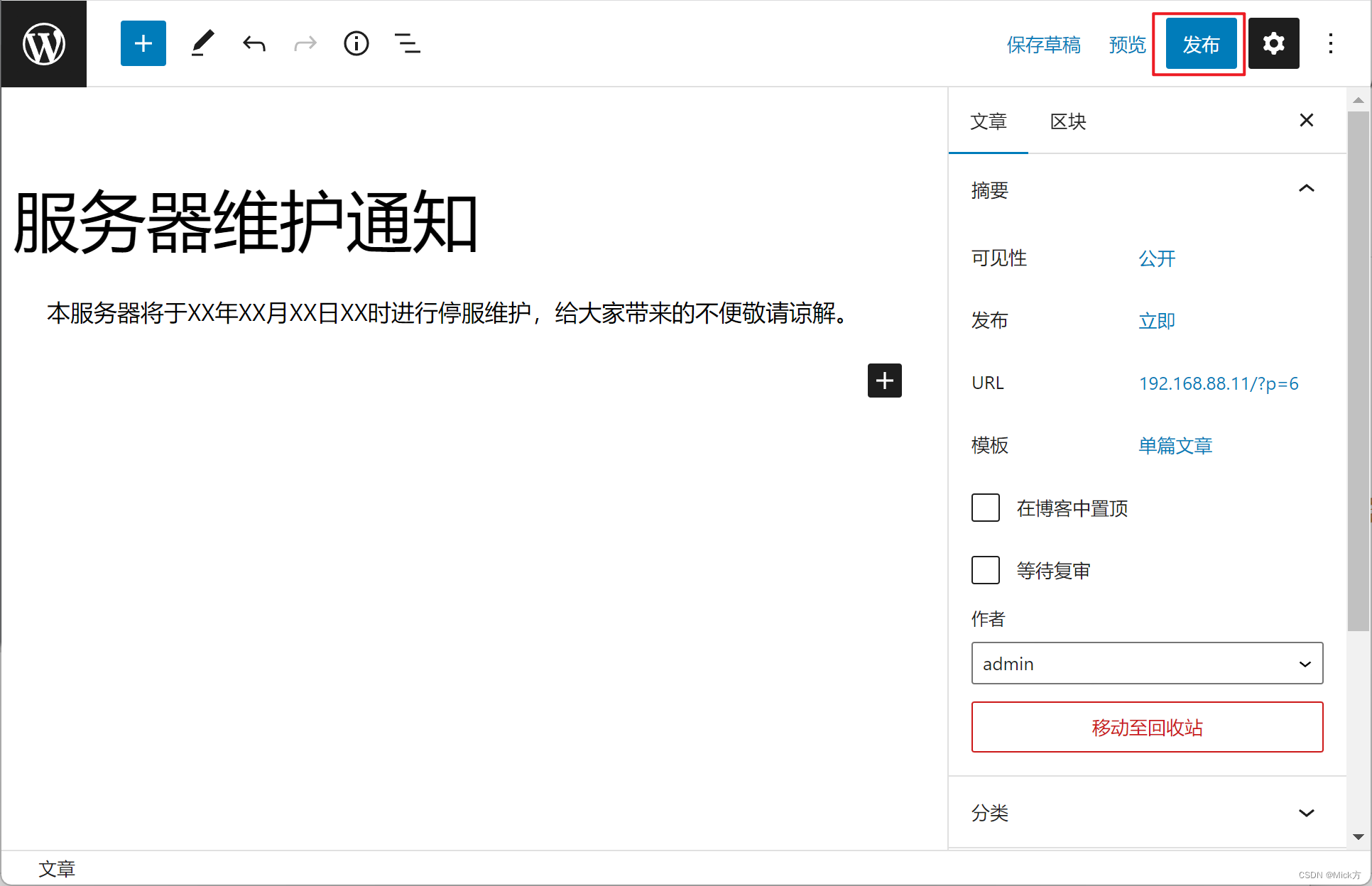Screen dimensions: 1372x886
Task: Enable the 在博客中置顶 checkbox
Action: pyautogui.click(x=986, y=508)
